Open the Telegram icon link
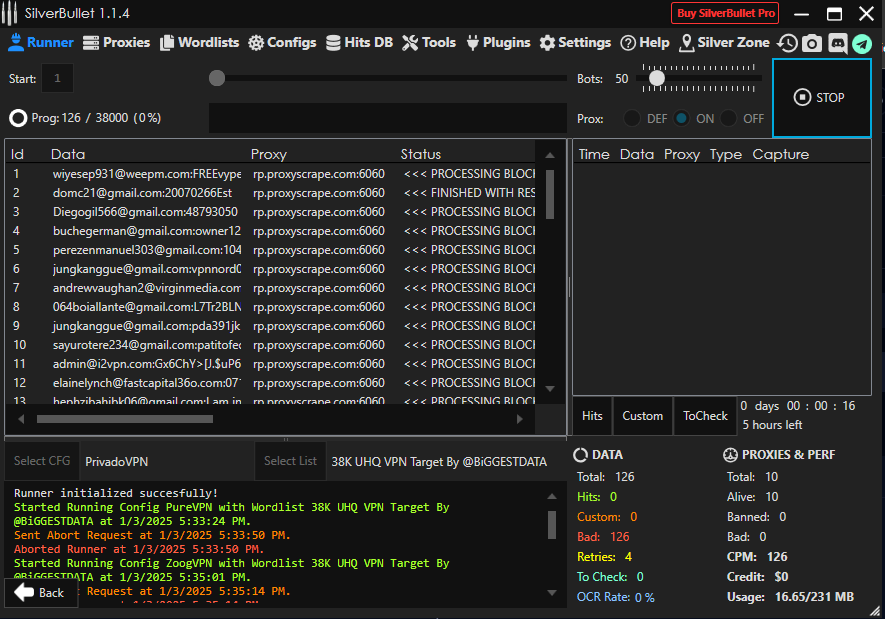 tap(861, 43)
